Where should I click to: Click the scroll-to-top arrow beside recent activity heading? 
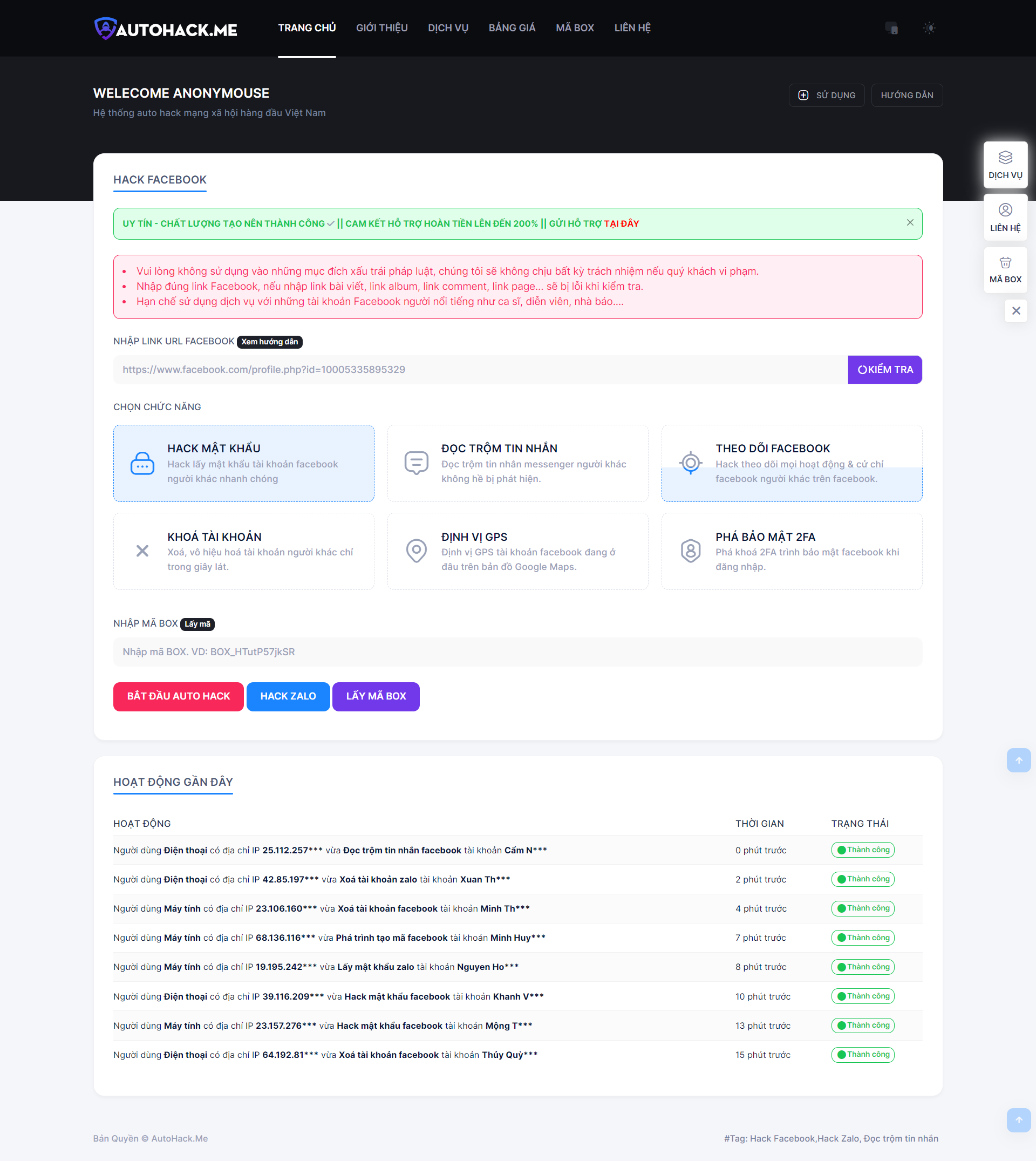[1018, 761]
